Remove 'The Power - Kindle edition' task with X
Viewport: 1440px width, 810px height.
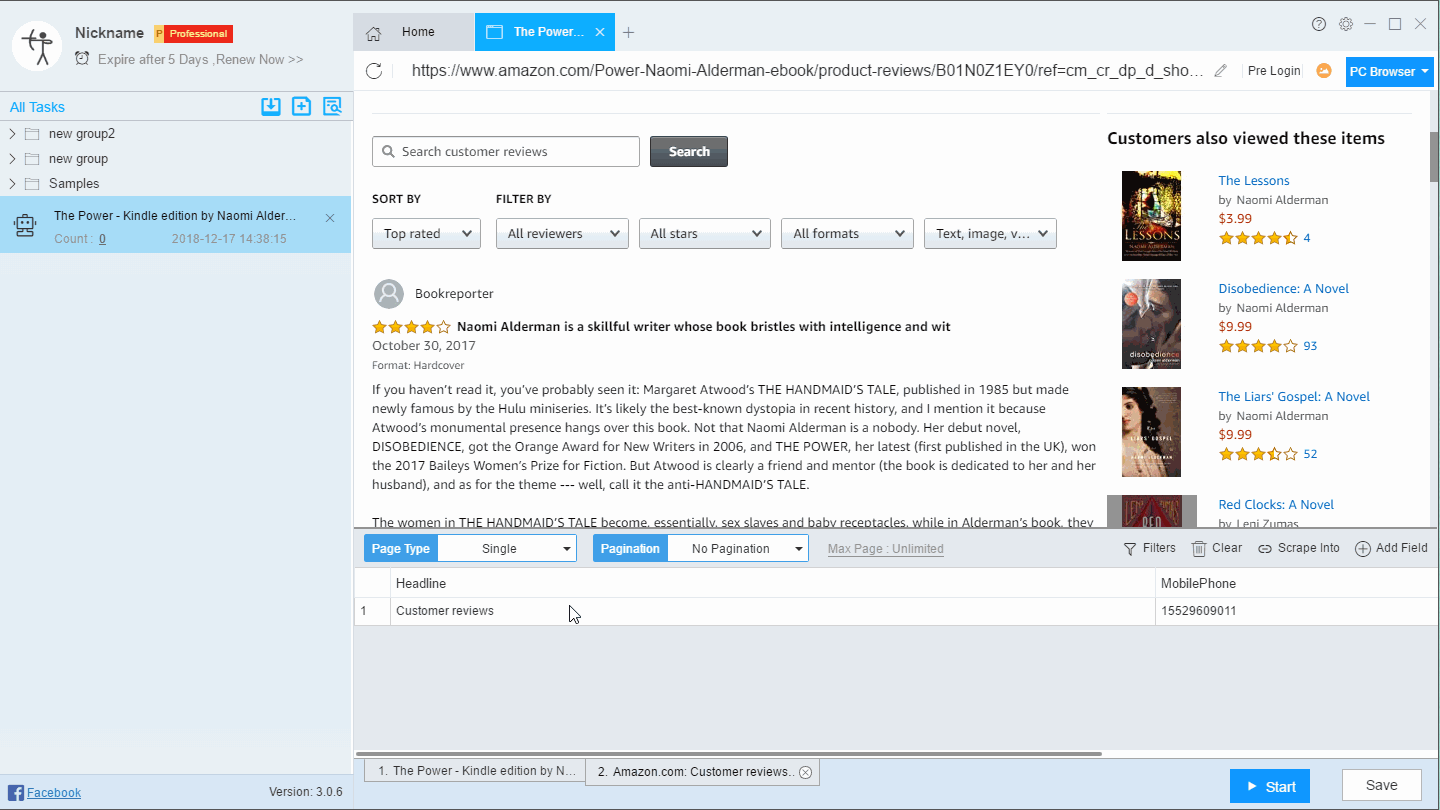tap(330, 218)
